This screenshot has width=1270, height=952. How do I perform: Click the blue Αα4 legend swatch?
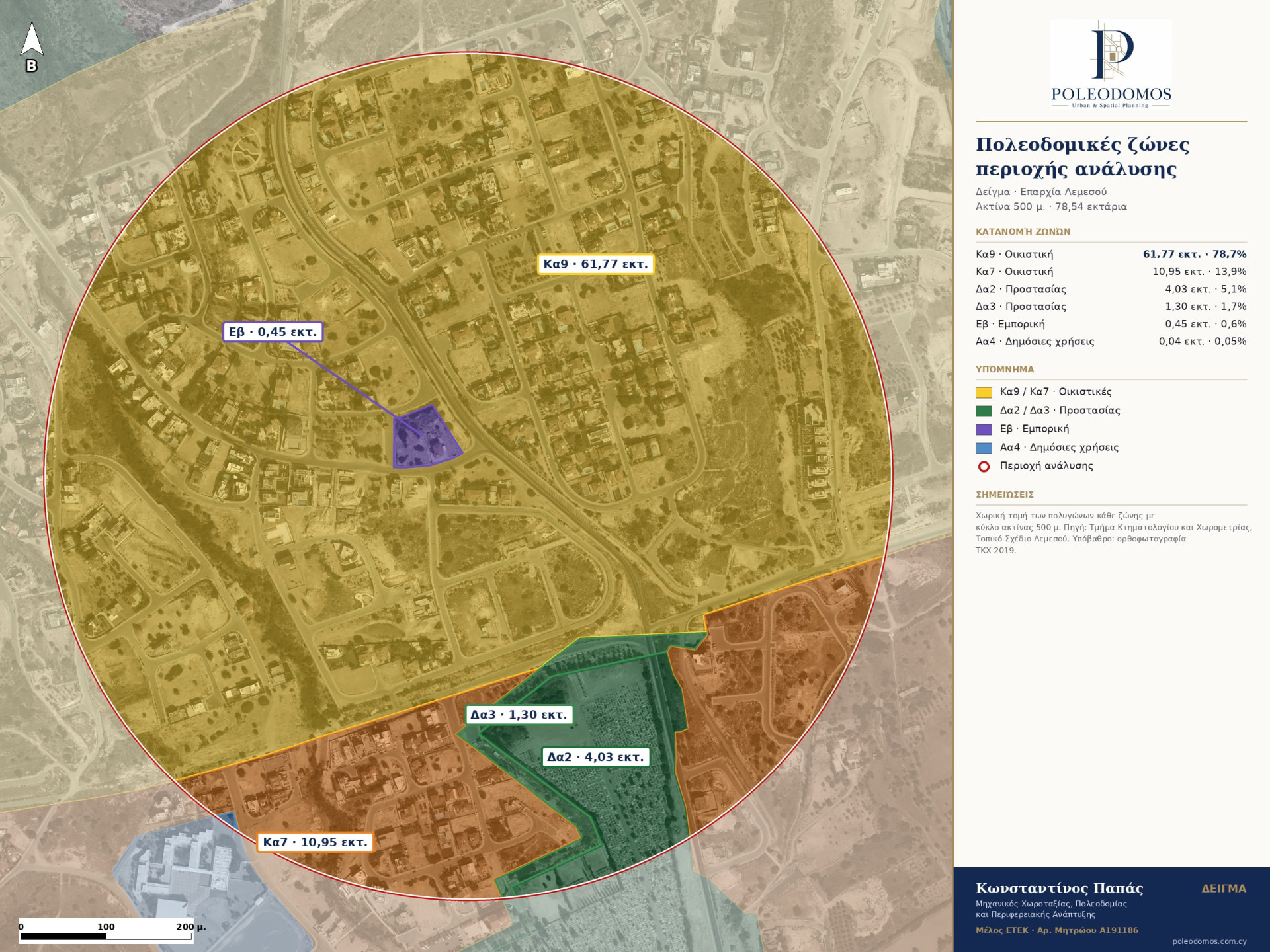[x=984, y=448]
